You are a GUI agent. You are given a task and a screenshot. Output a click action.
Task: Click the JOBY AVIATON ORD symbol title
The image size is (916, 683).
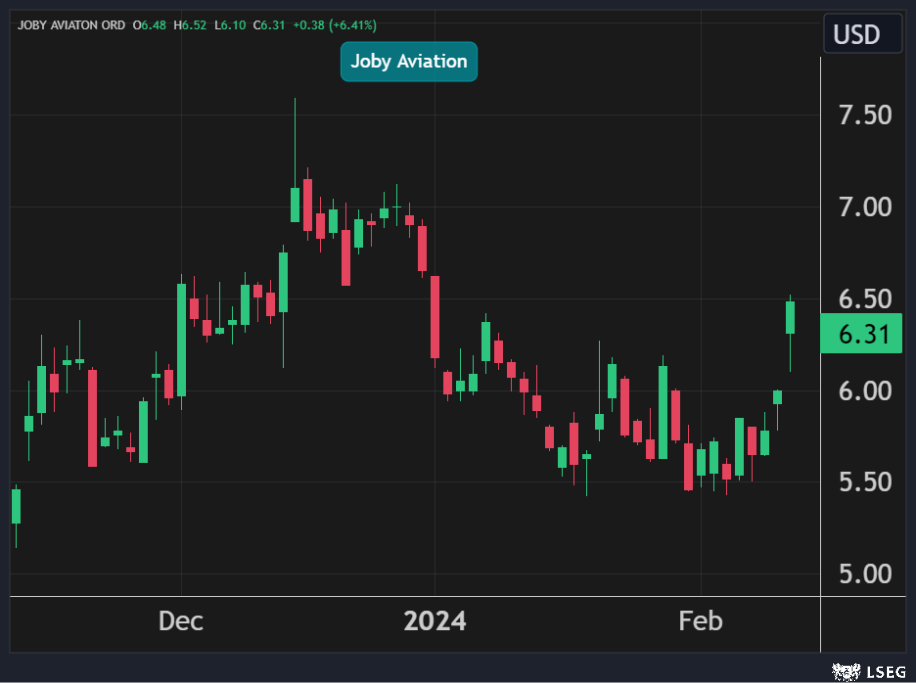tap(70, 25)
